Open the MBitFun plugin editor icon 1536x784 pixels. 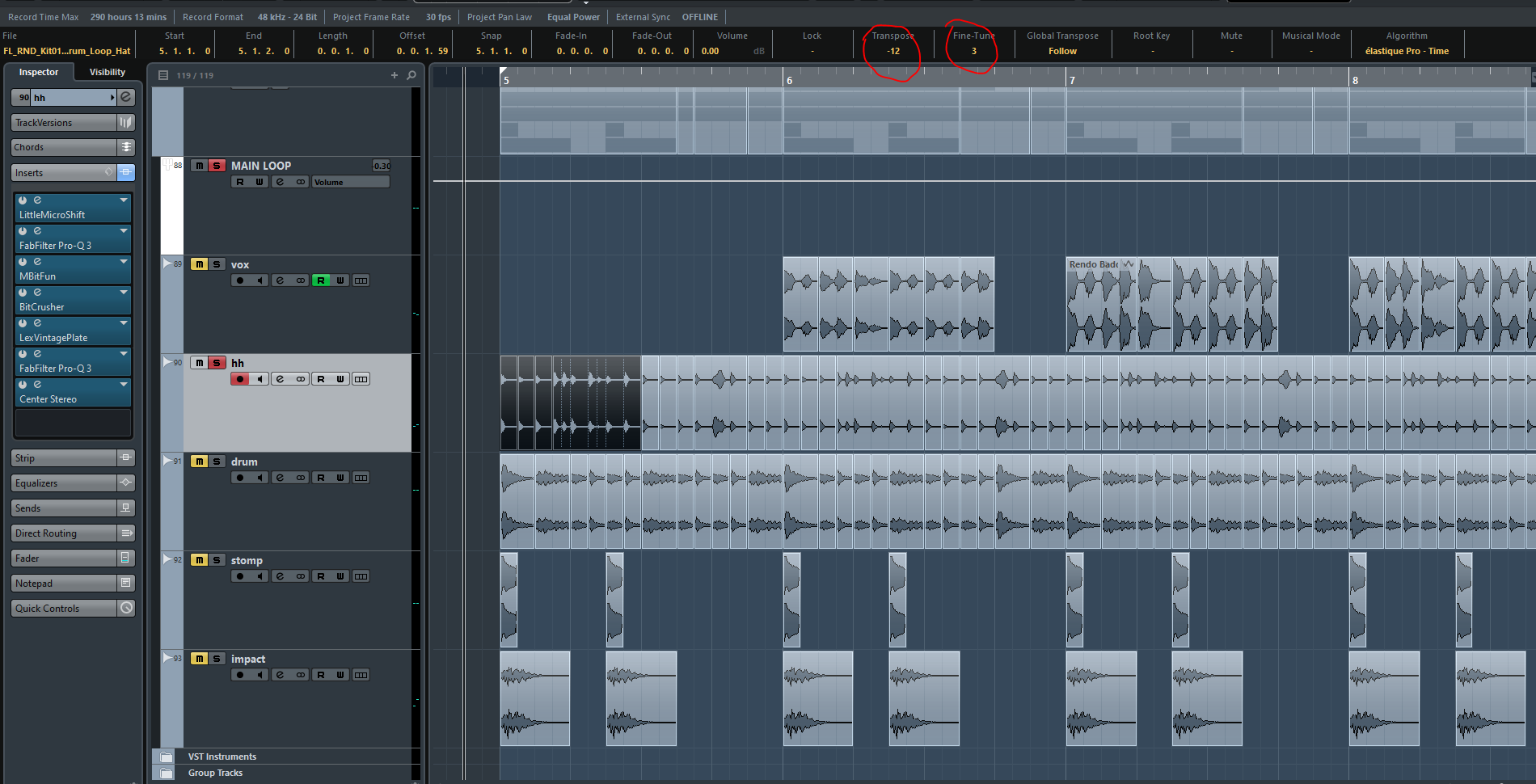(x=37, y=261)
